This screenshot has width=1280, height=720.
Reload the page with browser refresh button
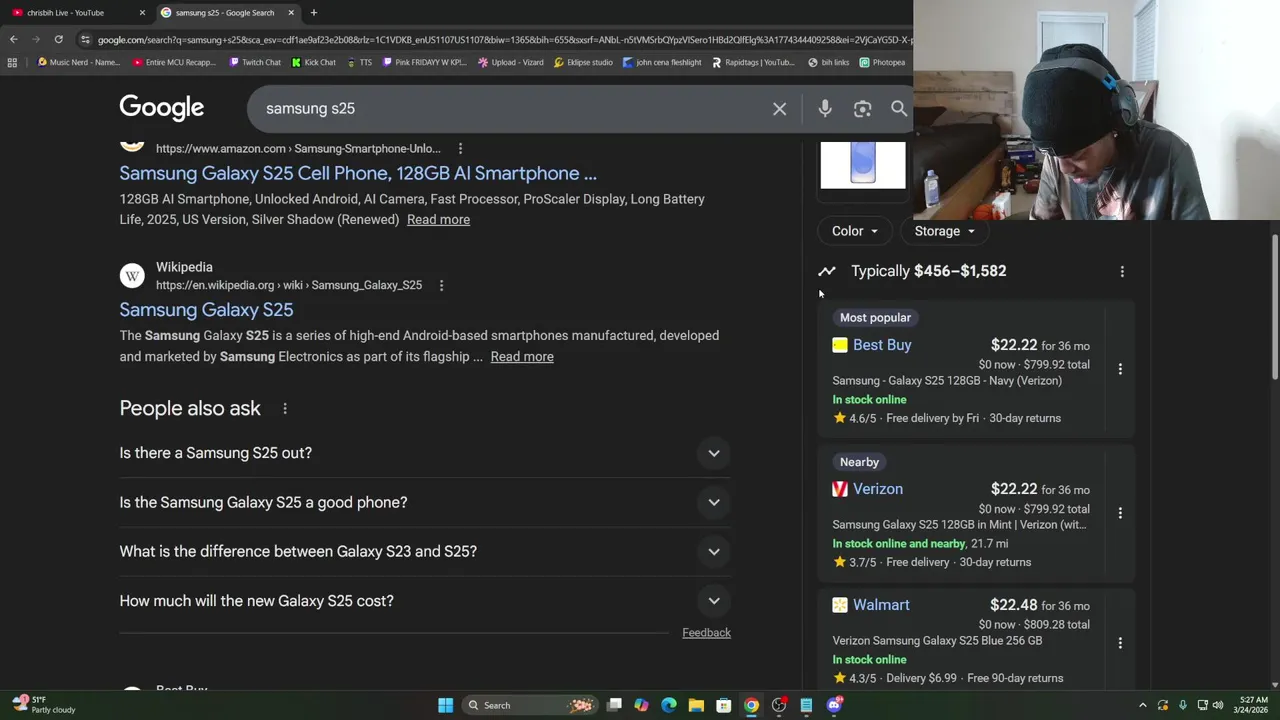(58, 39)
